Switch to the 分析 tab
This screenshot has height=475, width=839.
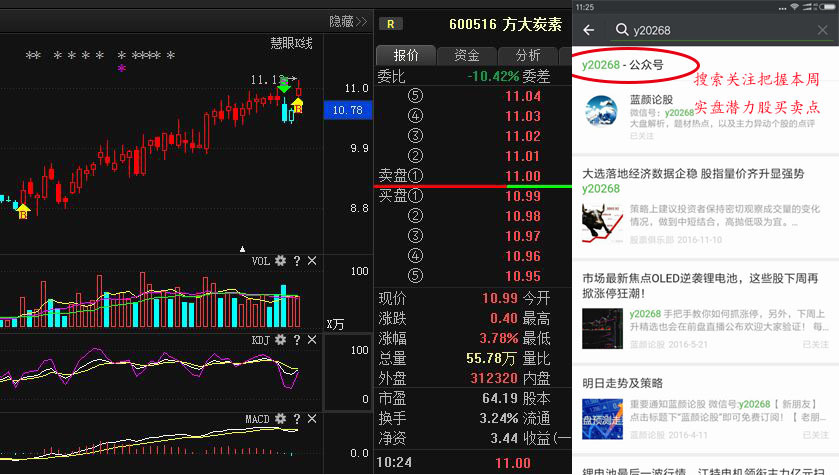[x=528, y=55]
